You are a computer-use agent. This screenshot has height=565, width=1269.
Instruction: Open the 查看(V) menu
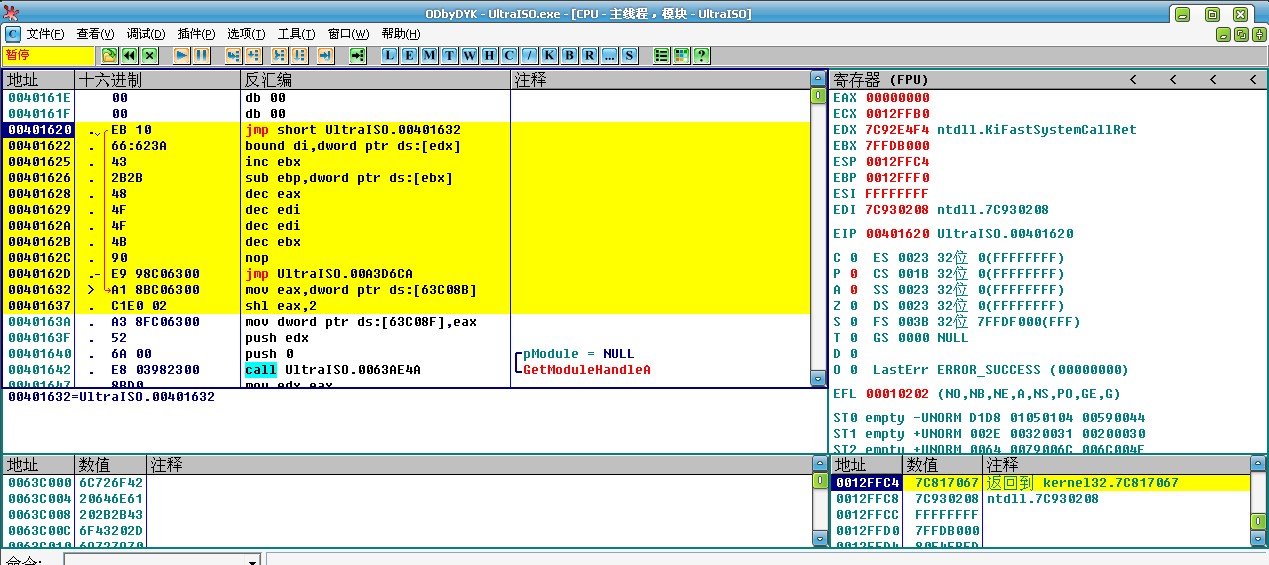95,34
